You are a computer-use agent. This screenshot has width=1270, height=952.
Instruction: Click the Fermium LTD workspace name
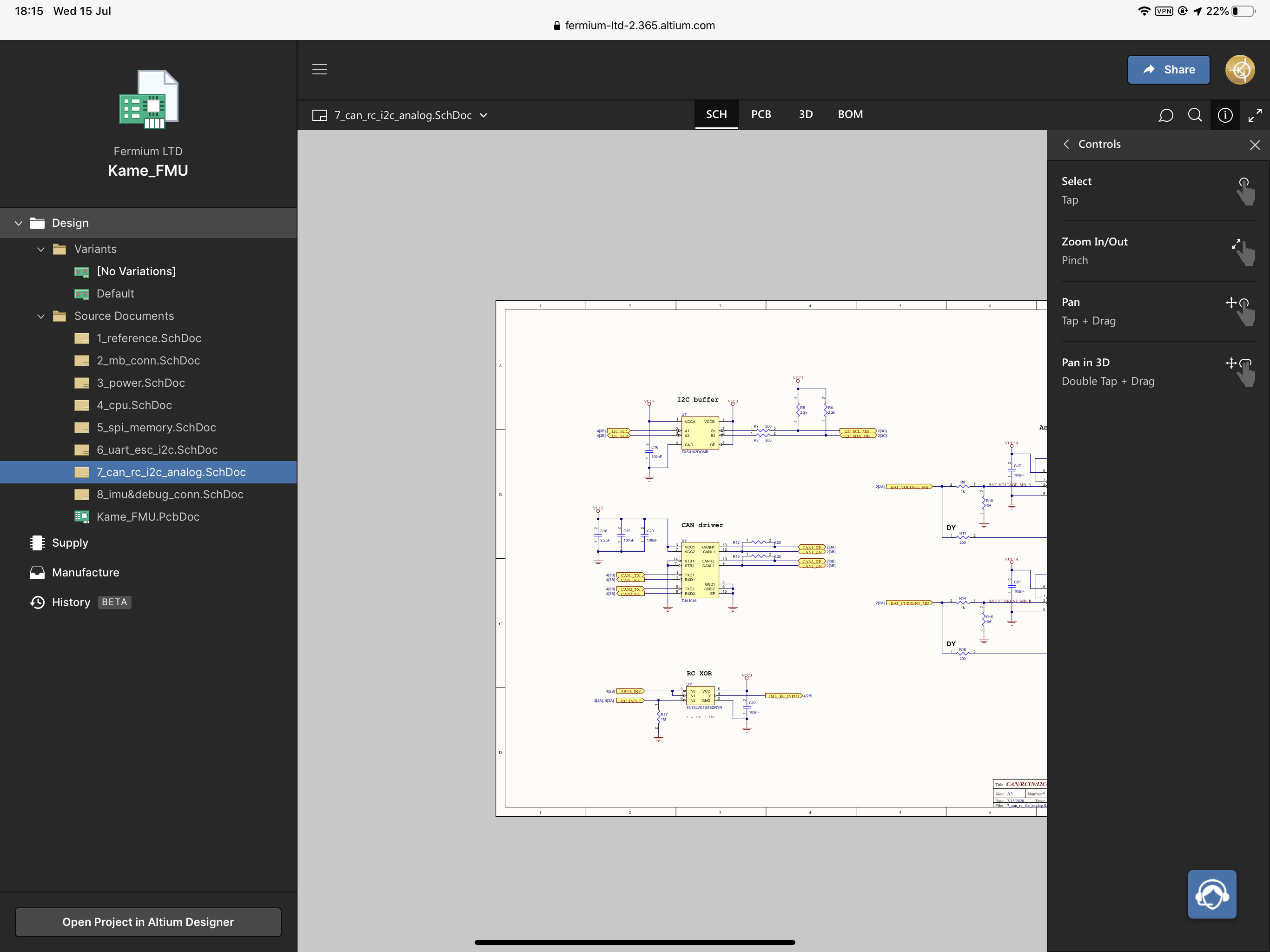click(x=148, y=151)
